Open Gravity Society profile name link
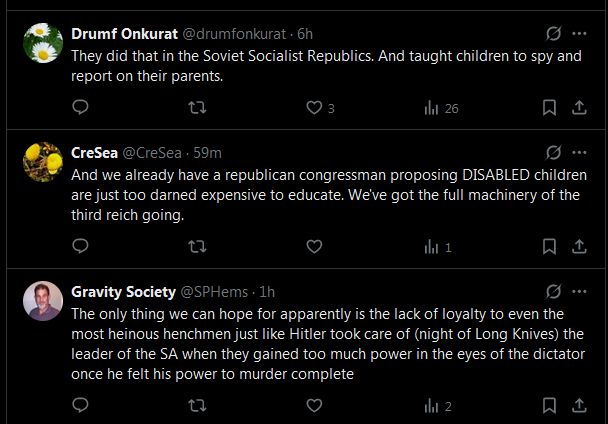This screenshot has width=608, height=424. coord(121,291)
